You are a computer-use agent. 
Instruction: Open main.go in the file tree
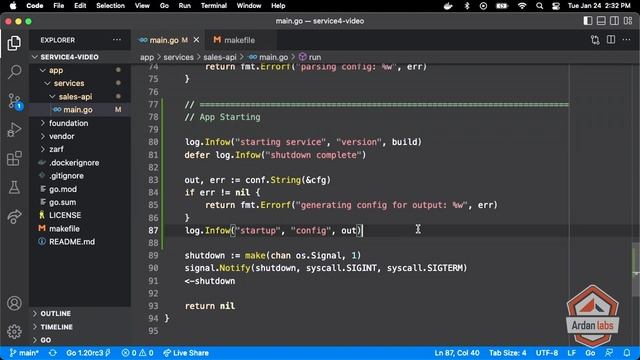click(80, 110)
